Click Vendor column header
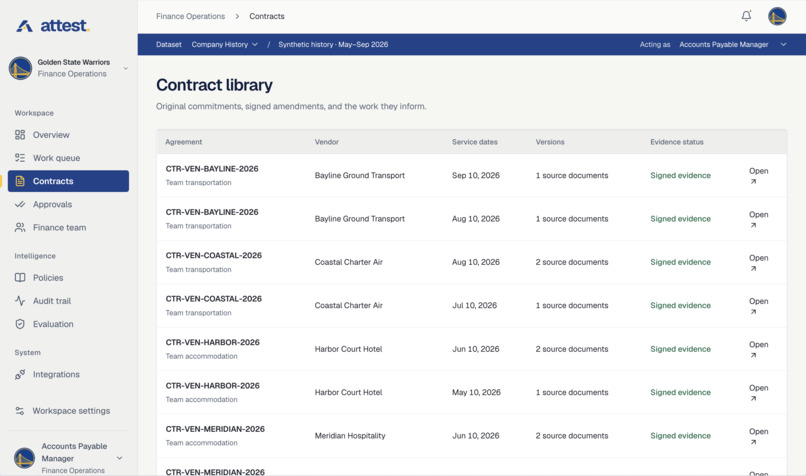This screenshot has width=806, height=476. [326, 142]
